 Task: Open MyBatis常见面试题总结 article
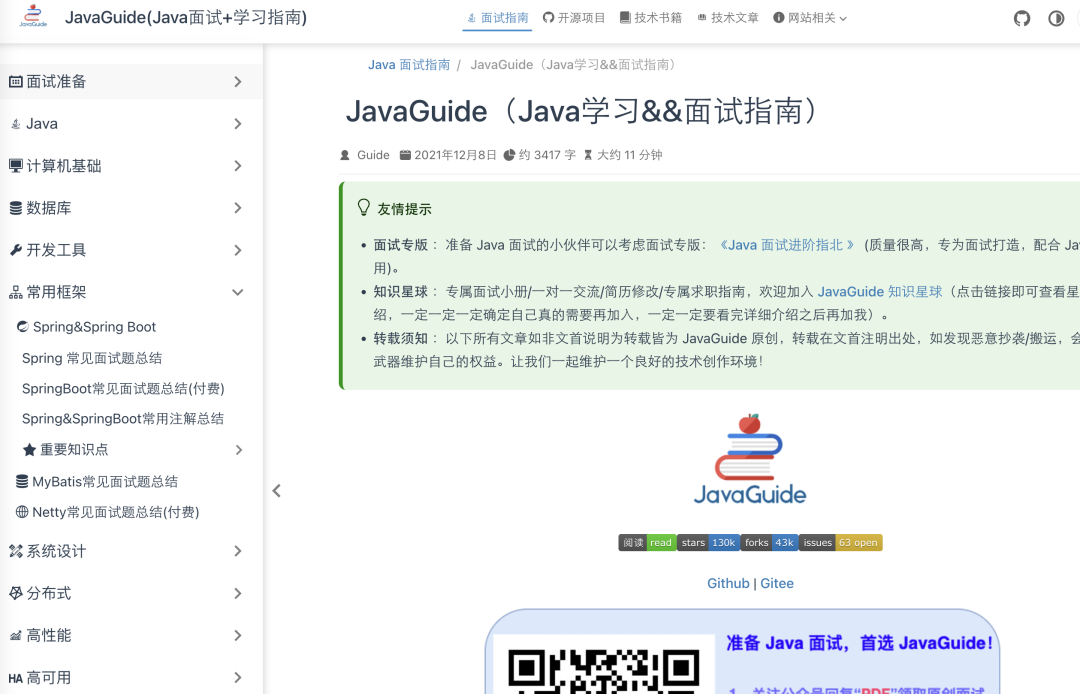pos(105,481)
